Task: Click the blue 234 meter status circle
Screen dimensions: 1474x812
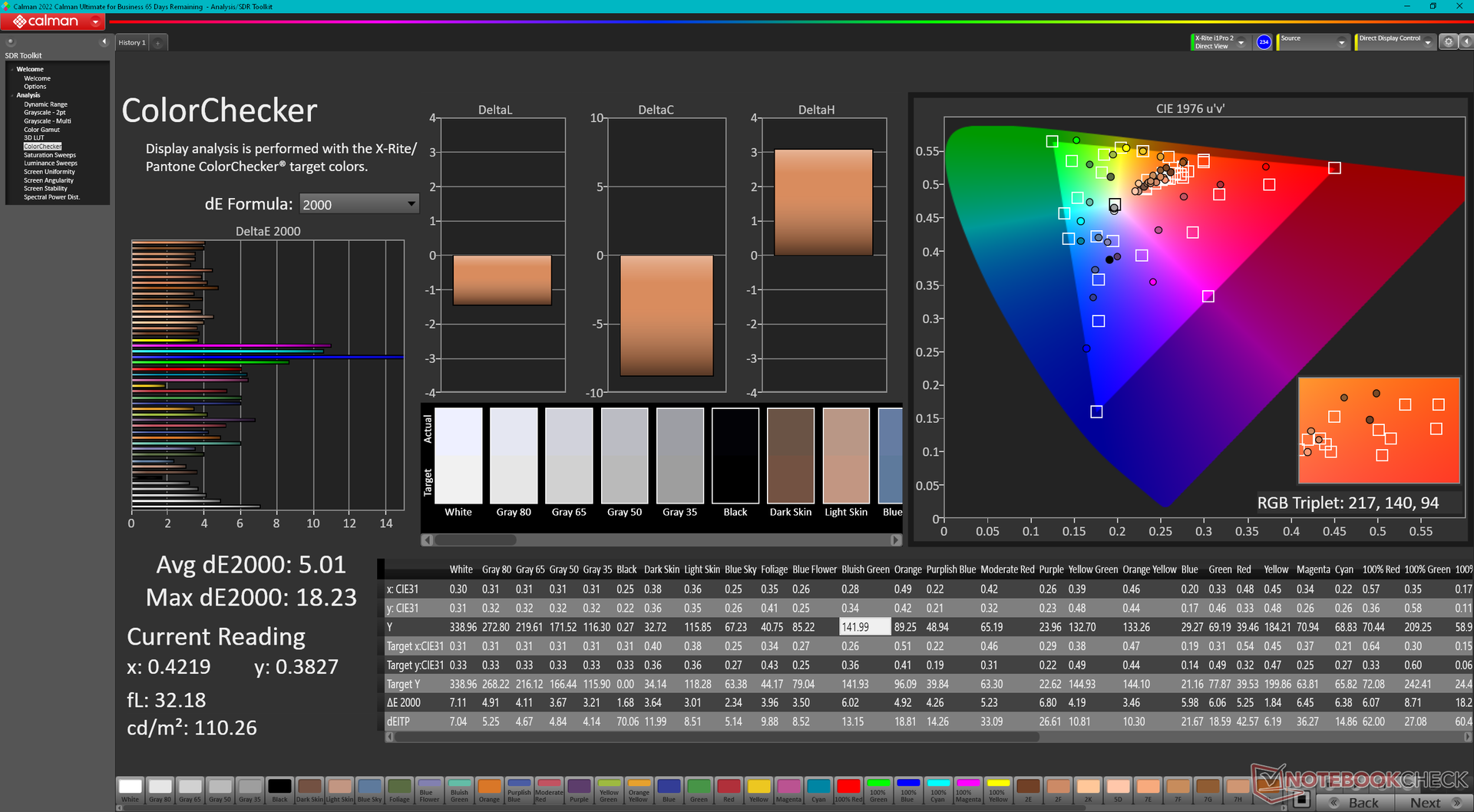Action: [x=1264, y=42]
